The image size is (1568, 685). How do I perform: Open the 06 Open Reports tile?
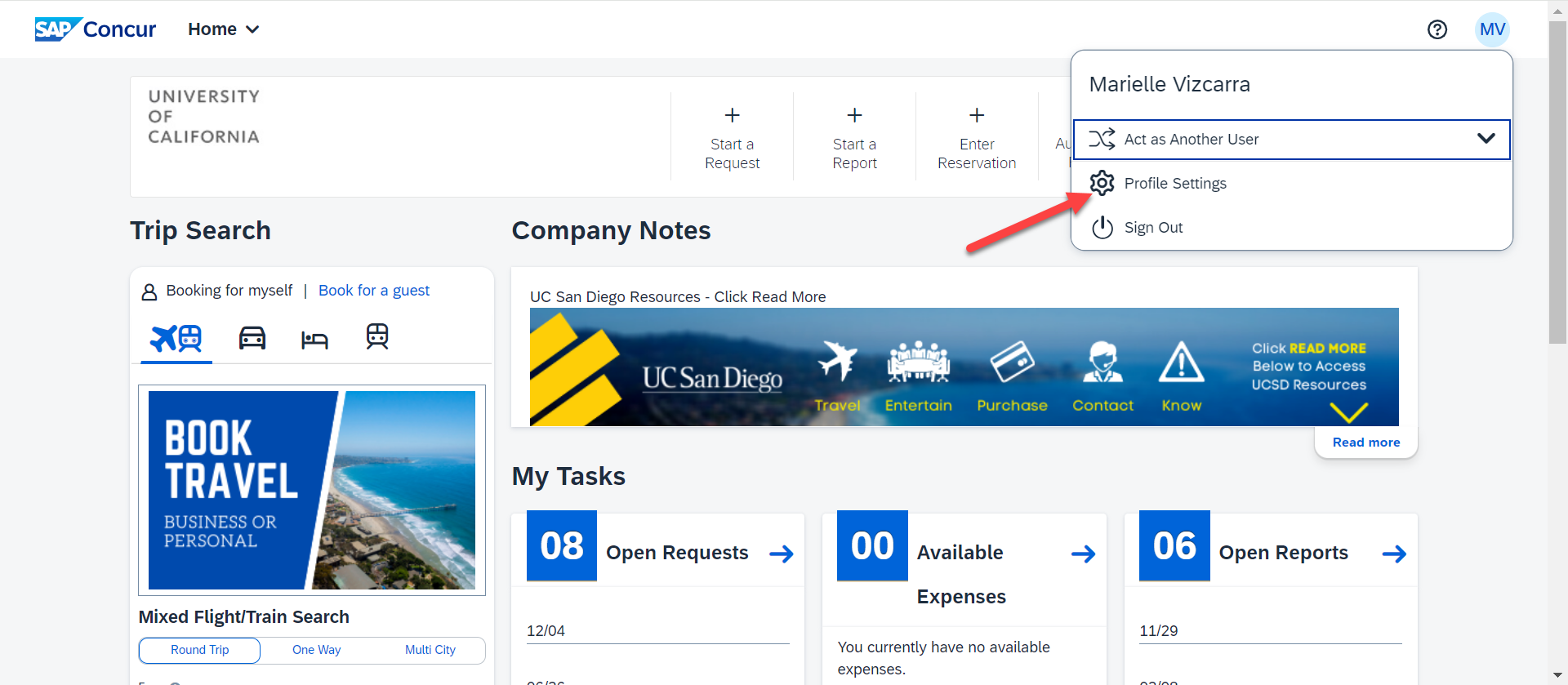coord(1271,546)
